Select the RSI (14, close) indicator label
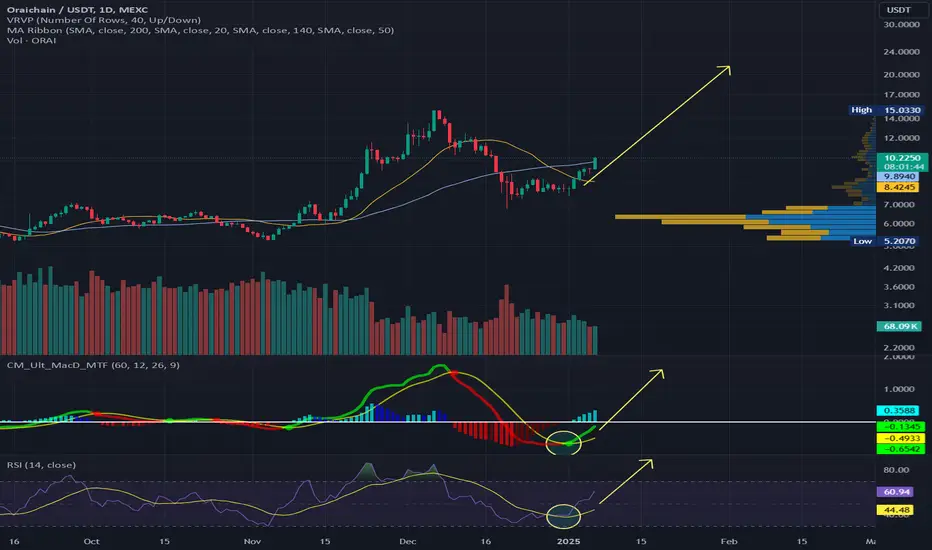This screenshot has width=932, height=550. [x=41, y=464]
